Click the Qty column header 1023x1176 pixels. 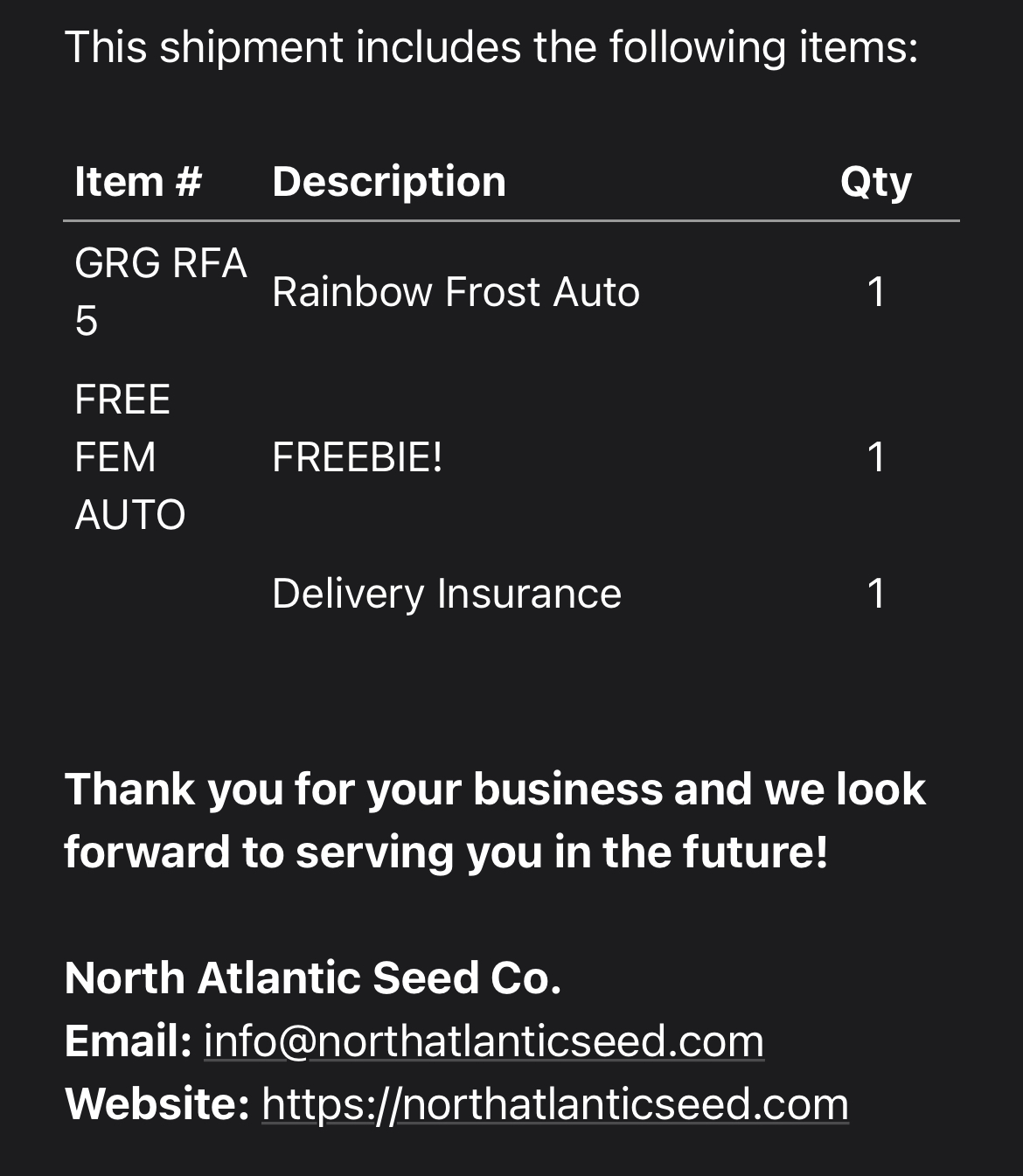[x=876, y=182]
